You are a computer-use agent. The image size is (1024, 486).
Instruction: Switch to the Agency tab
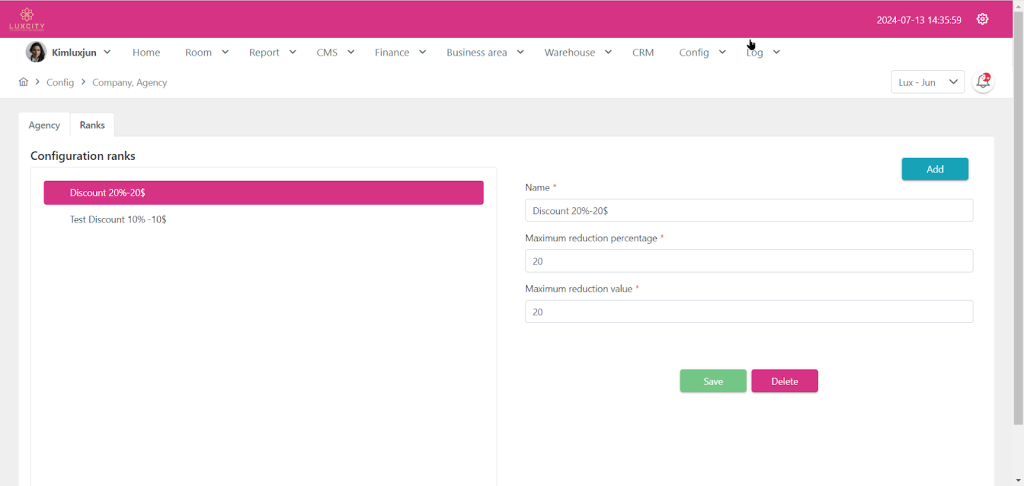click(44, 125)
